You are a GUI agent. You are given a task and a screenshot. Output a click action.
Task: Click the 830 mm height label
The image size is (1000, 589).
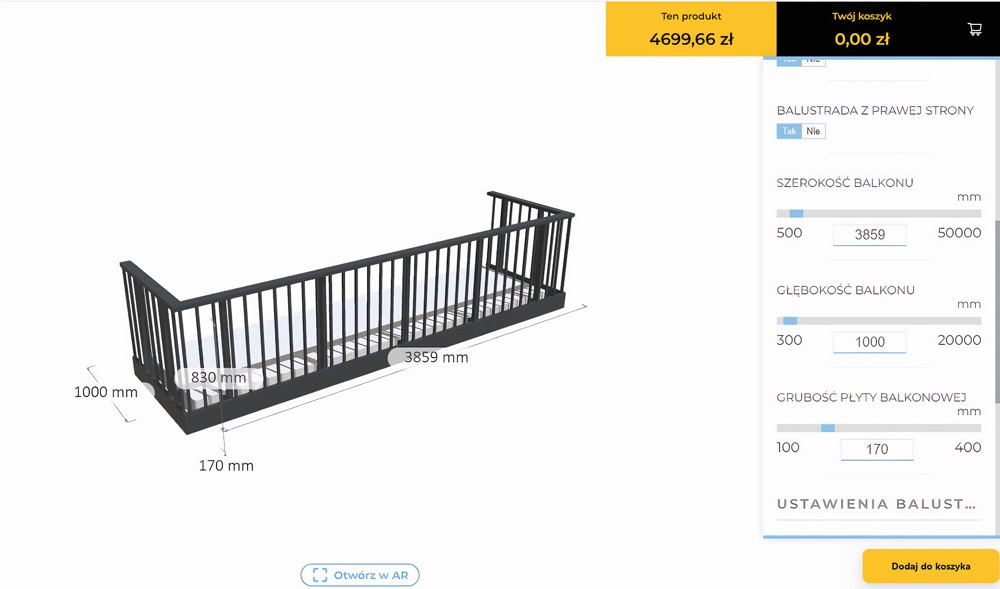219,377
